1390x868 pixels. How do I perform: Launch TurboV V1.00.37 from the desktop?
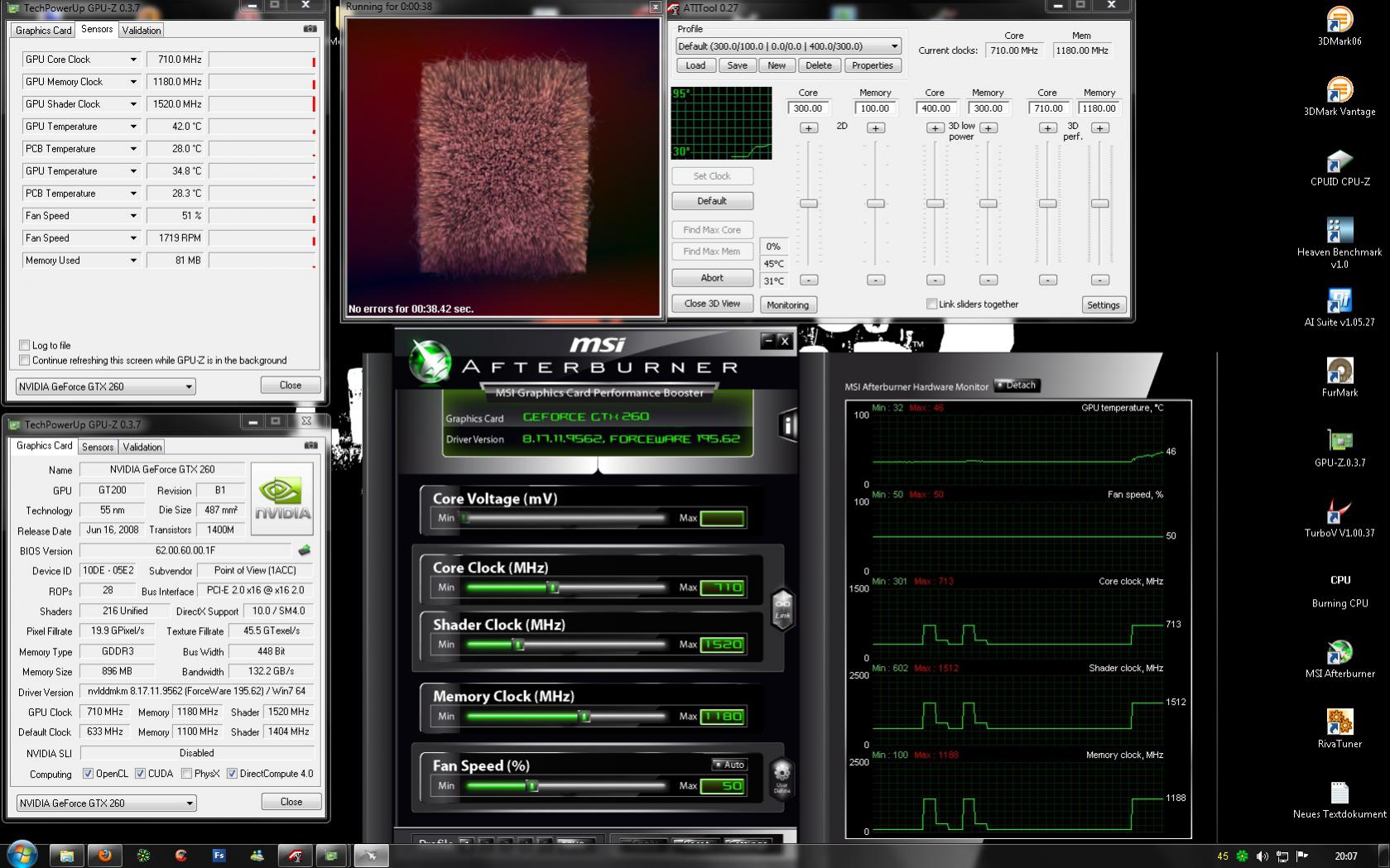[1339, 518]
